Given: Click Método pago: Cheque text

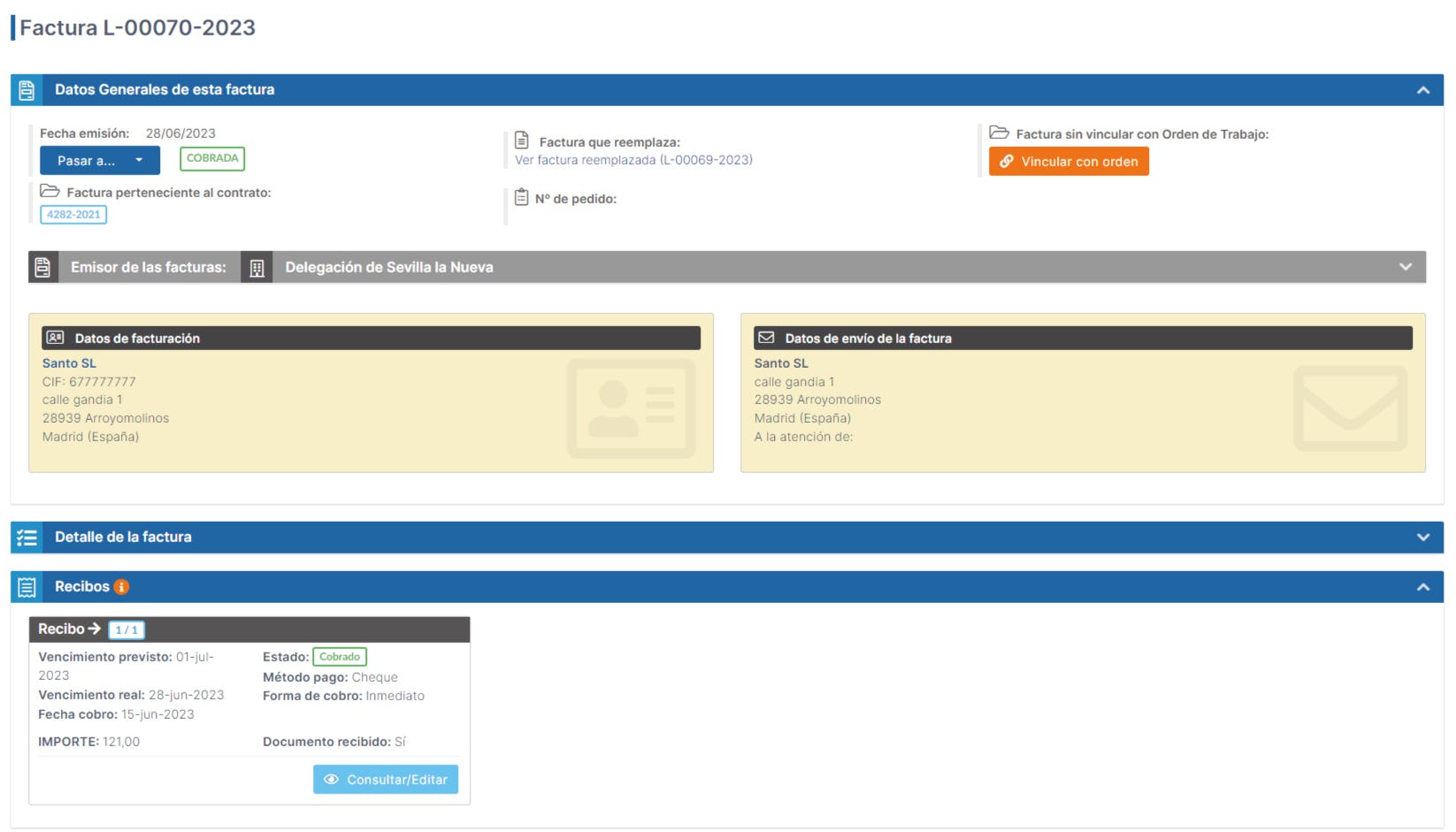Looking at the screenshot, I should (x=330, y=677).
